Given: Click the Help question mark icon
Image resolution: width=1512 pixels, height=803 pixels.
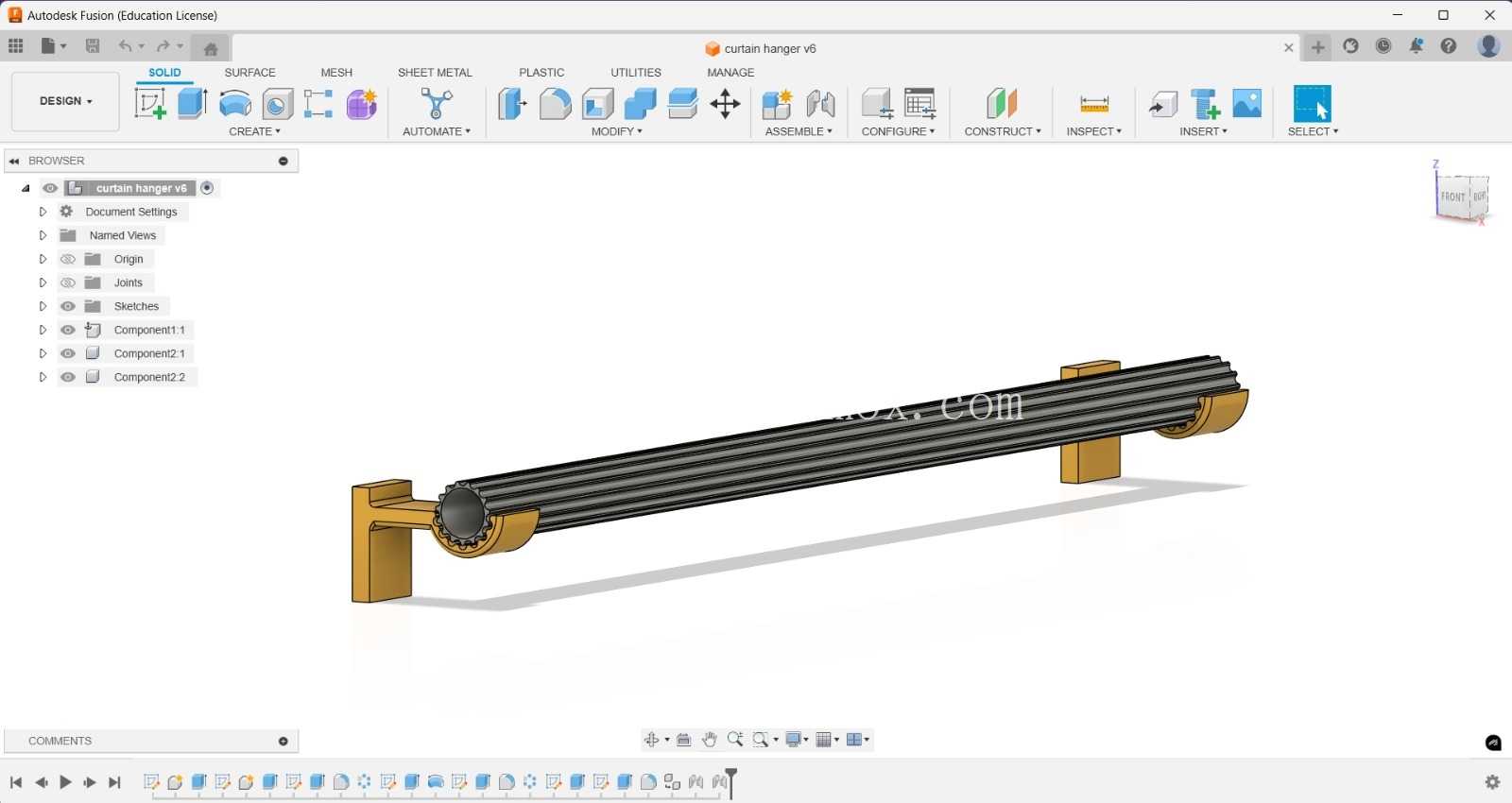Looking at the screenshot, I should point(1448,45).
